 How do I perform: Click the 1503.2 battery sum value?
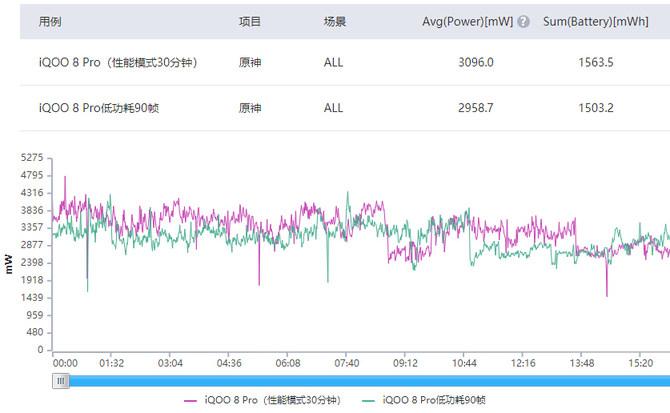point(596,108)
